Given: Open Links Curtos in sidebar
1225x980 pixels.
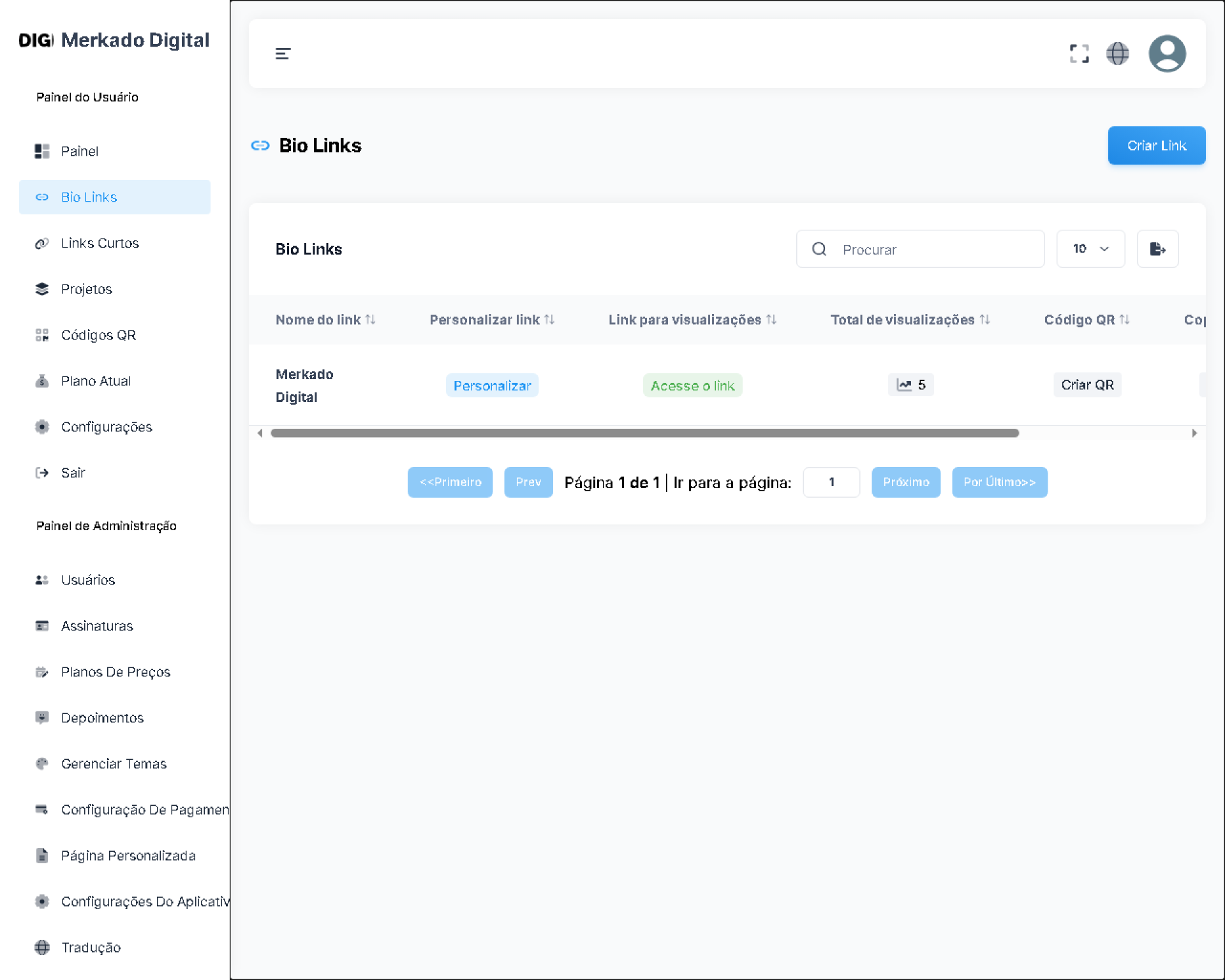Looking at the screenshot, I should pos(100,243).
